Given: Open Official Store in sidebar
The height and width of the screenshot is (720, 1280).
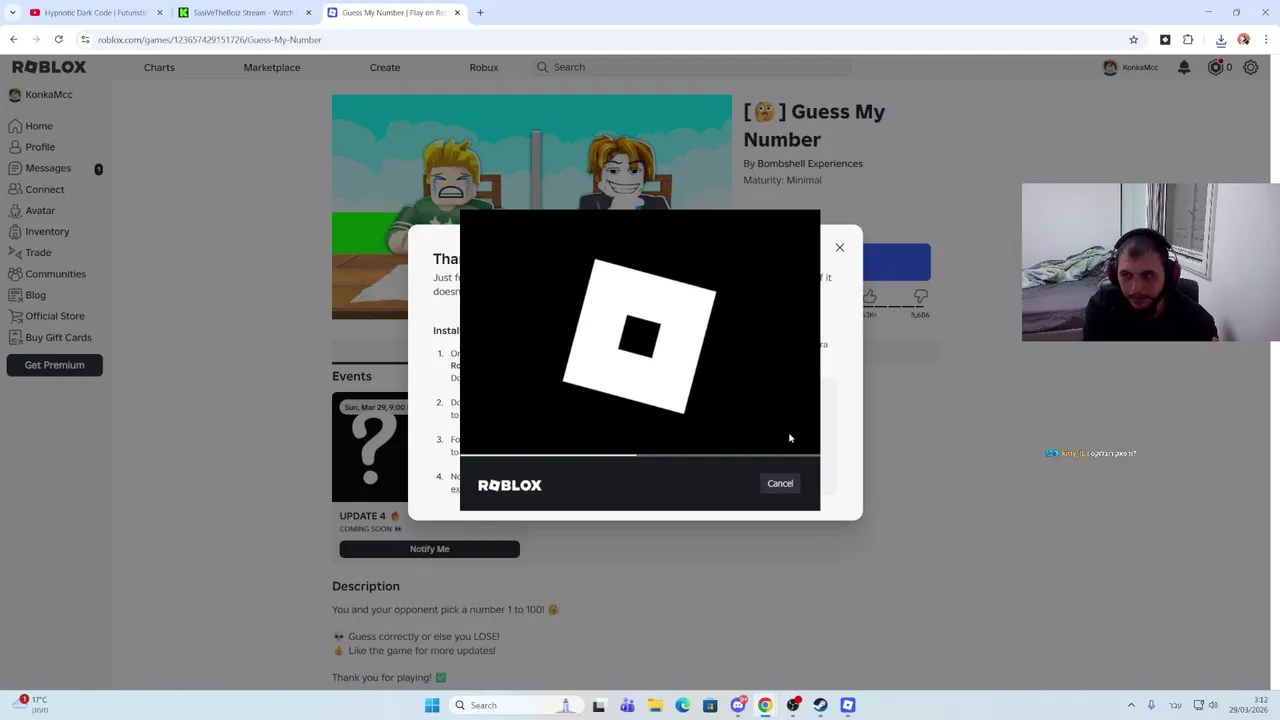Looking at the screenshot, I should pyautogui.click(x=55, y=316).
